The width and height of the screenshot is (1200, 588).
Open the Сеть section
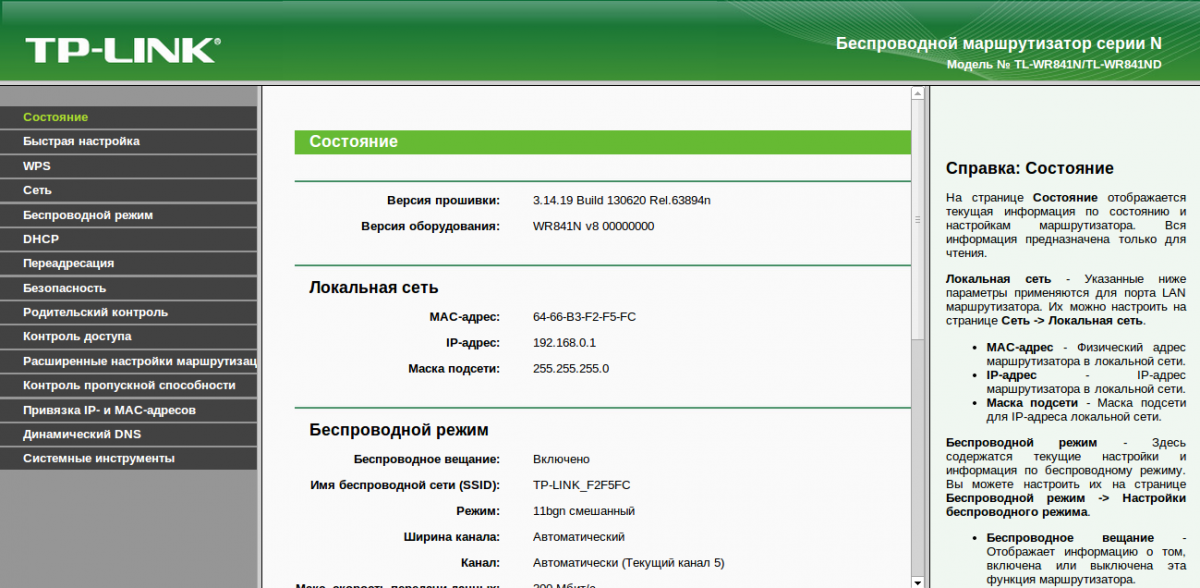pyautogui.click(x=128, y=190)
